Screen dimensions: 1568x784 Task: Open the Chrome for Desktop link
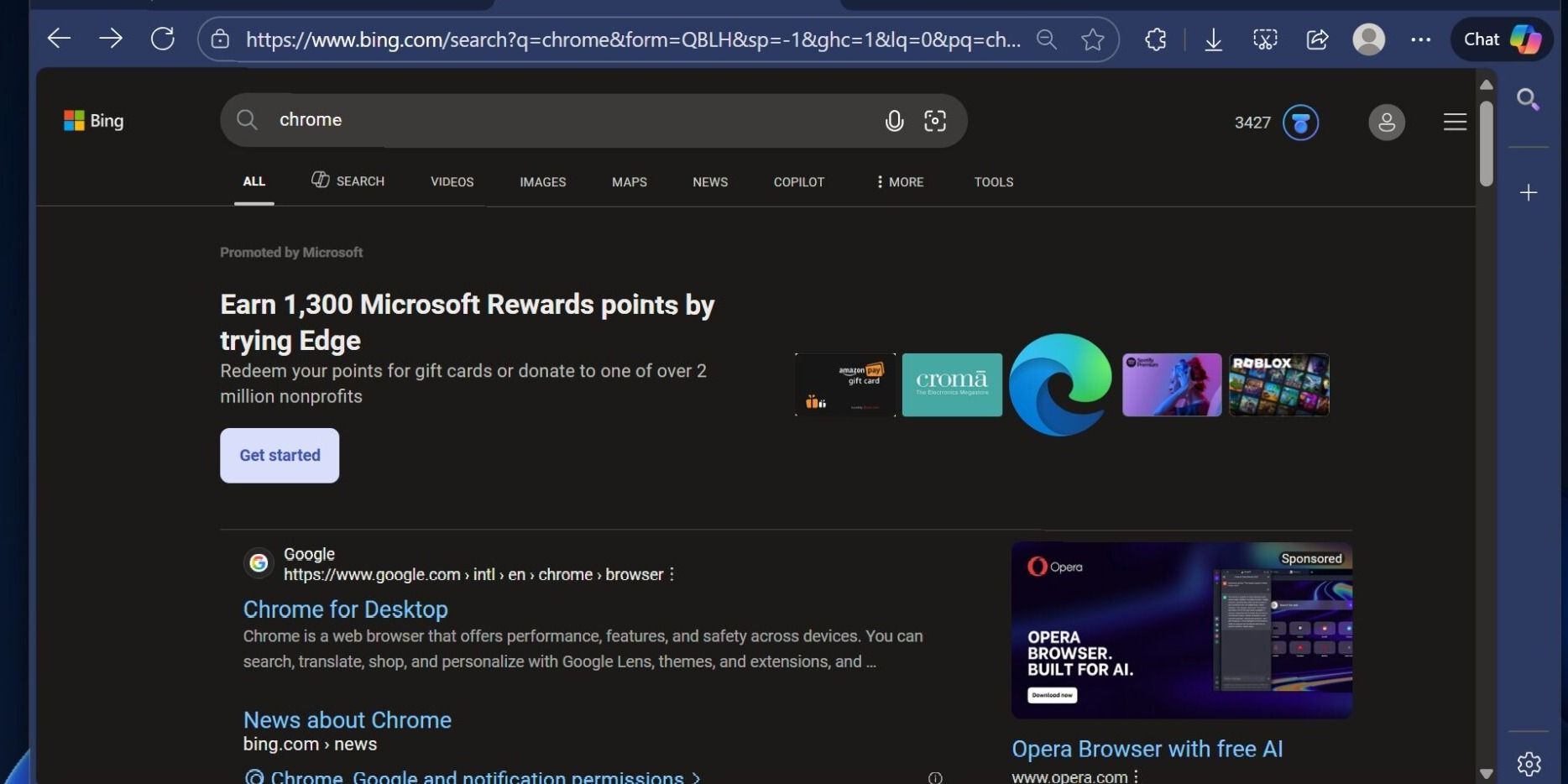pyautogui.click(x=345, y=609)
